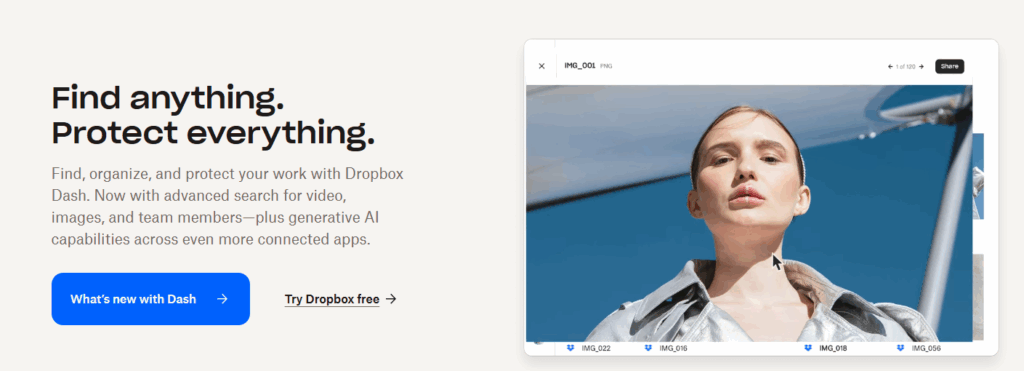
Task: Go to previous image with left arrow
Action: pyautogui.click(x=890, y=67)
